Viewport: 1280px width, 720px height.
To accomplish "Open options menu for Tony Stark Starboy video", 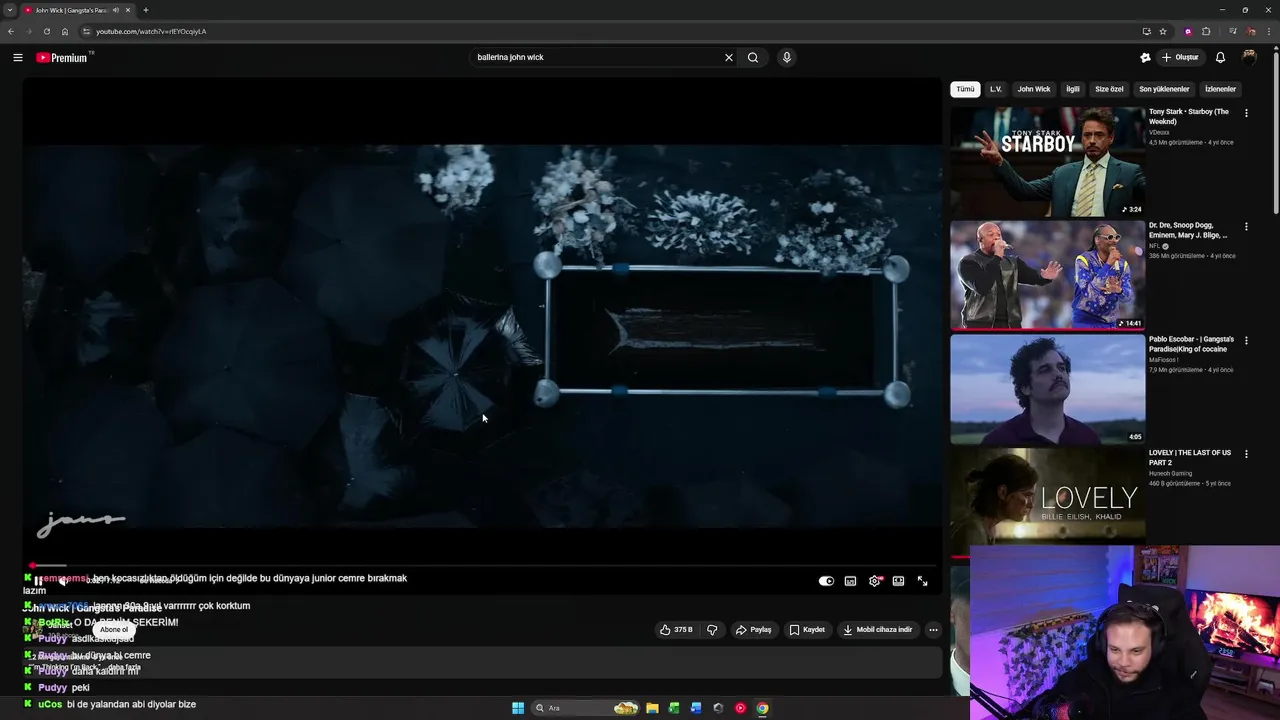I will coord(1246,113).
